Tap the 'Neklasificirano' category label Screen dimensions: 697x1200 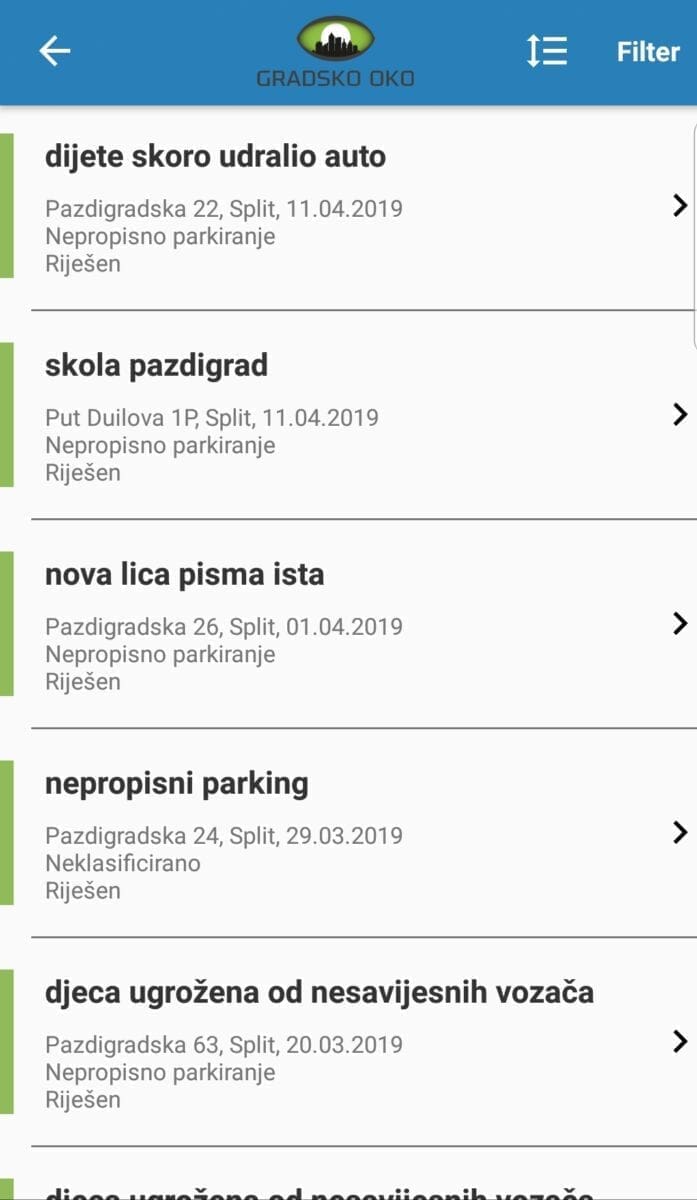pos(122,863)
